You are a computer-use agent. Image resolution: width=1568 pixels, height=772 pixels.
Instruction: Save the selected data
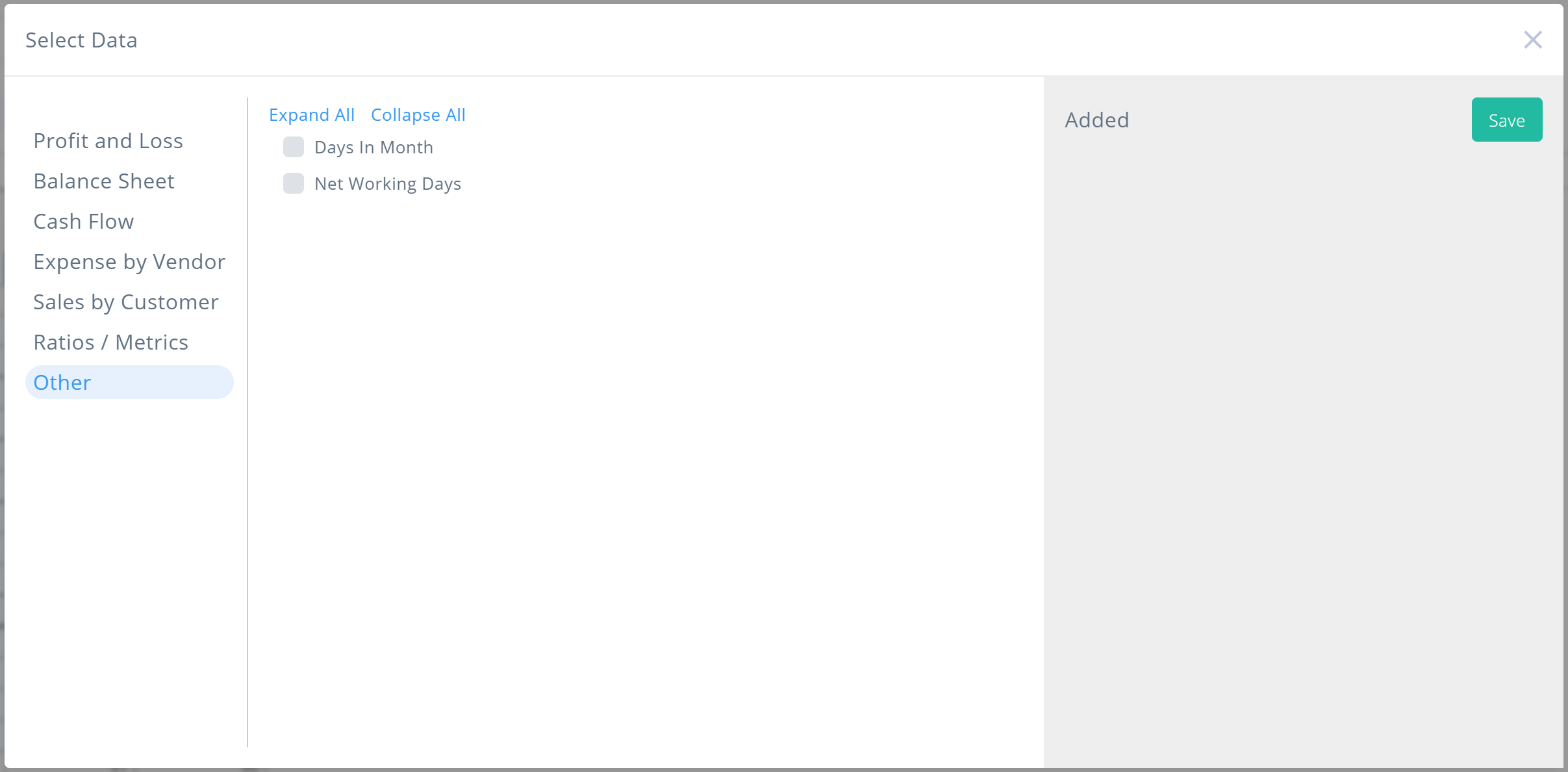[x=1507, y=120]
